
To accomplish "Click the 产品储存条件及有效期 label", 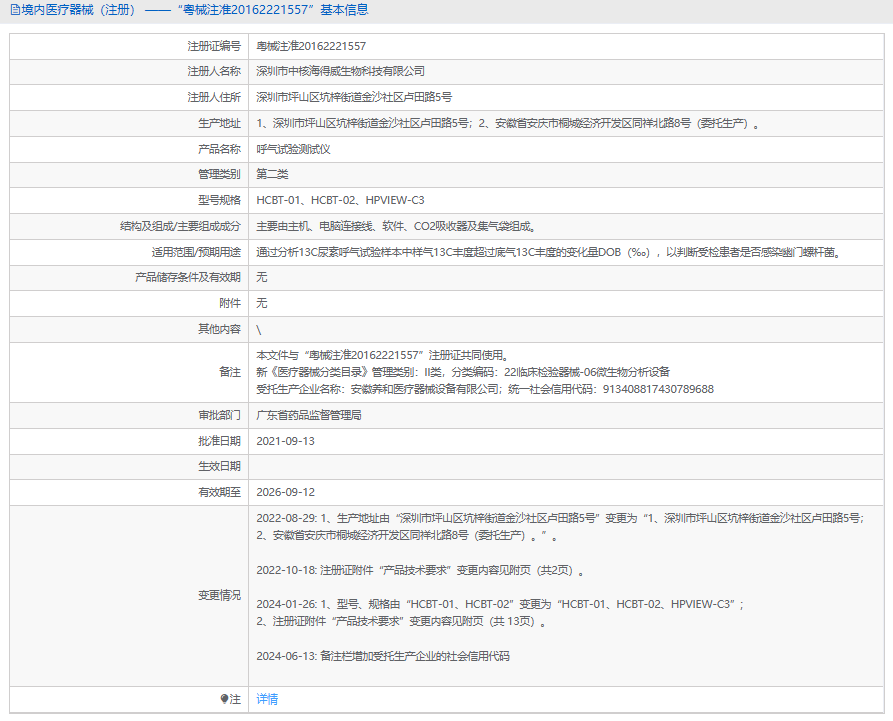I will coord(188,277).
